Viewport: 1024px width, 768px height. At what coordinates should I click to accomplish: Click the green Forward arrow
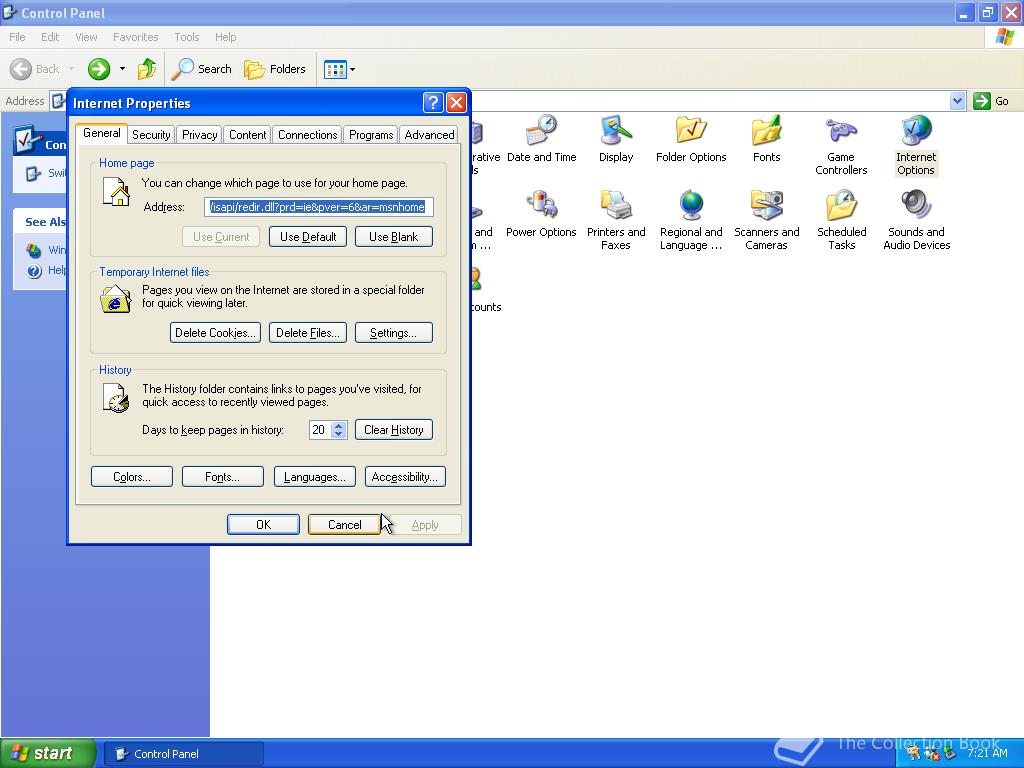coord(99,69)
